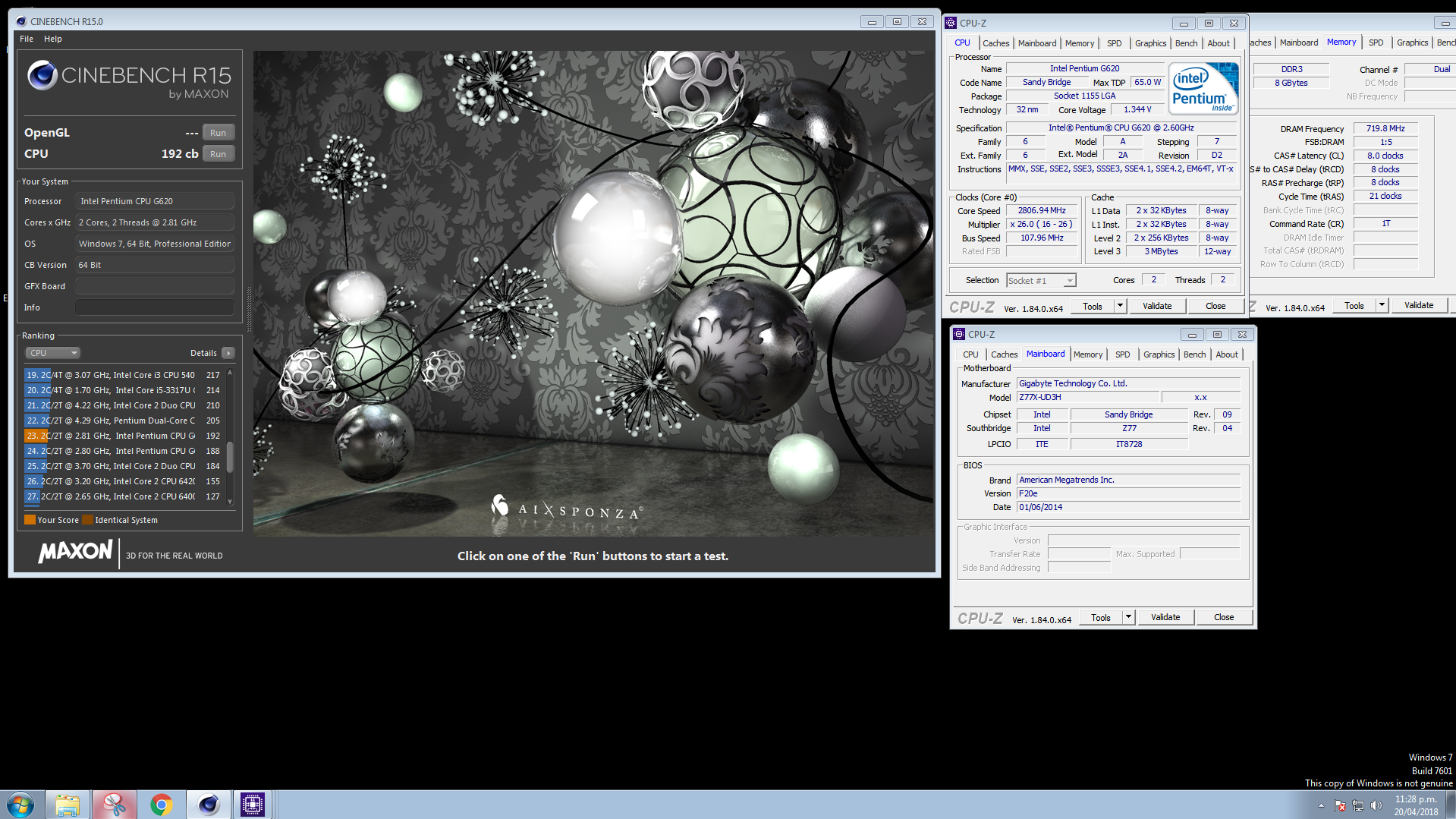Click the network icon in system tray
This screenshot has height=819, width=1456.
coord(1358,805)
